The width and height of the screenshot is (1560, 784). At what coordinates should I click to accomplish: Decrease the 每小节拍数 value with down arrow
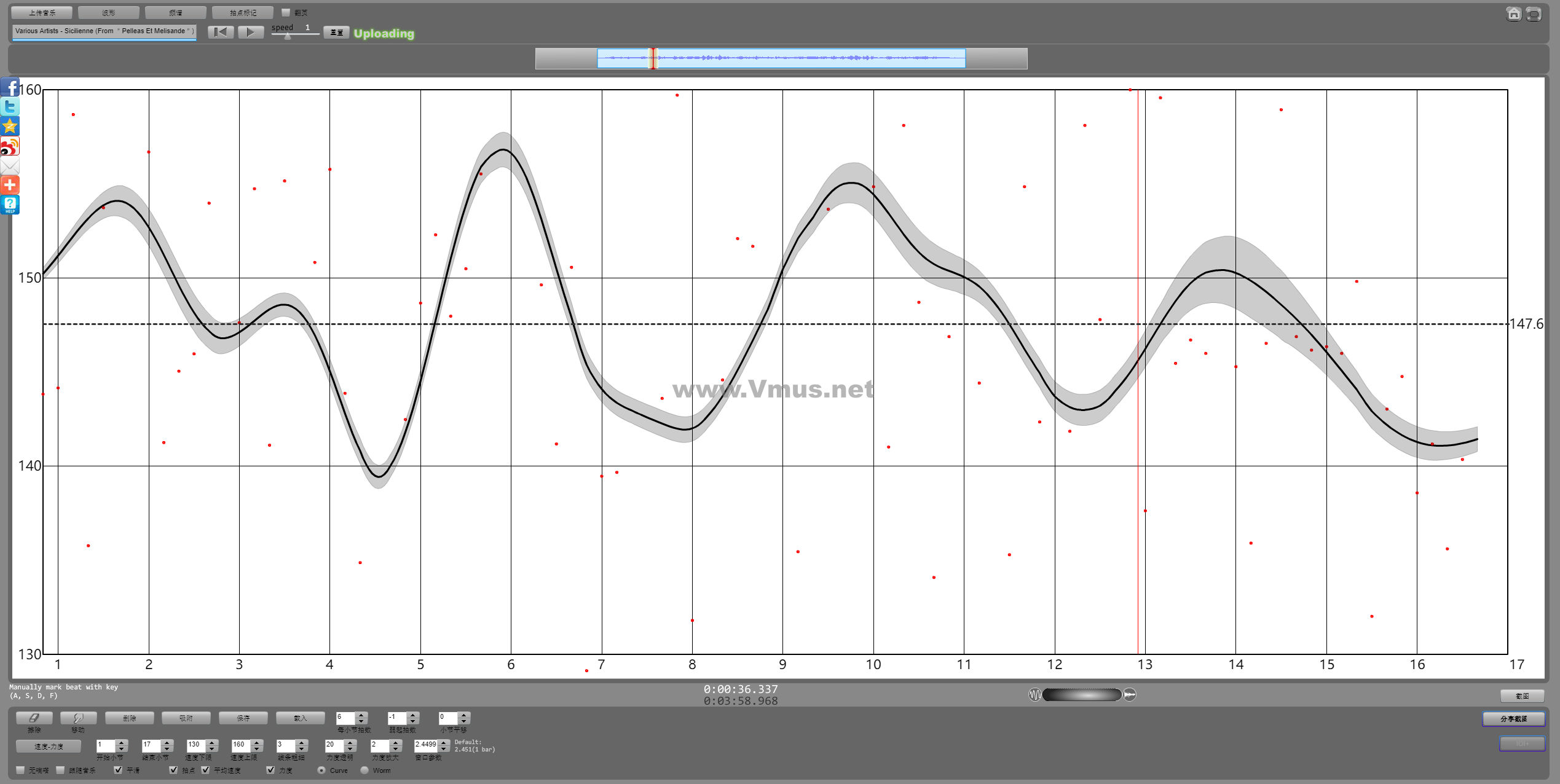(x=361, y=721)
